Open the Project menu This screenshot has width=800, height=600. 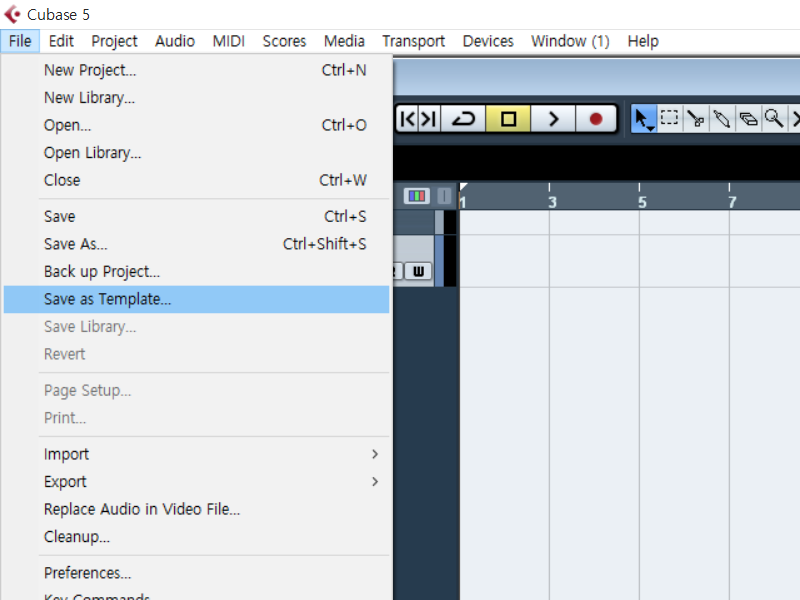pyautogui.click(x=114, y=41)
